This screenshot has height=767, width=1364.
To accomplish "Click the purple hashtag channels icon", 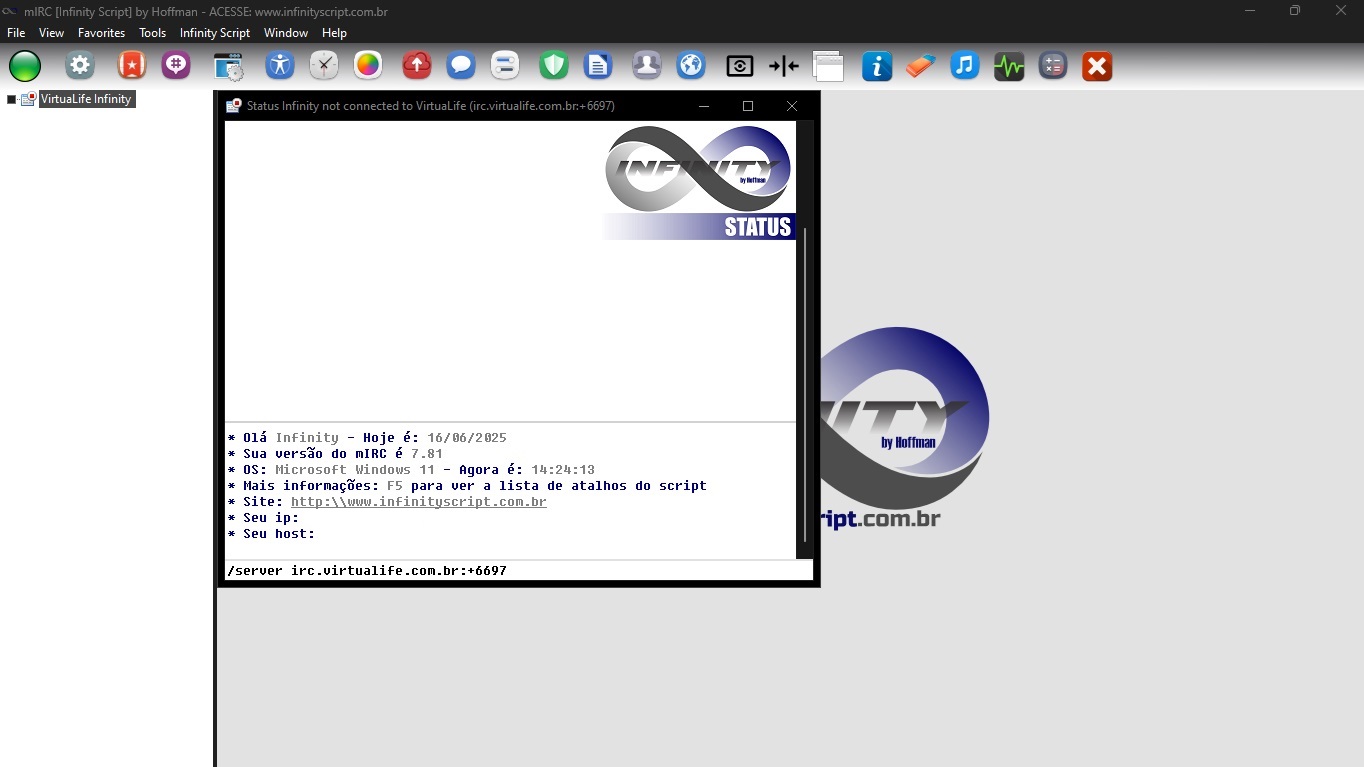I will click(176, 67).
